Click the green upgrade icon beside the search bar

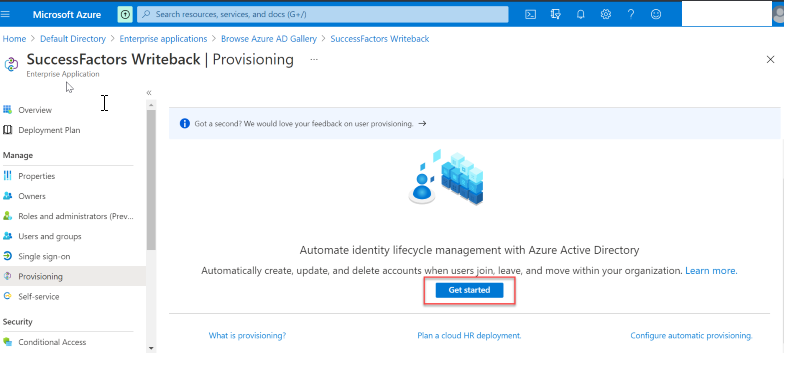[x=125, y=14]
